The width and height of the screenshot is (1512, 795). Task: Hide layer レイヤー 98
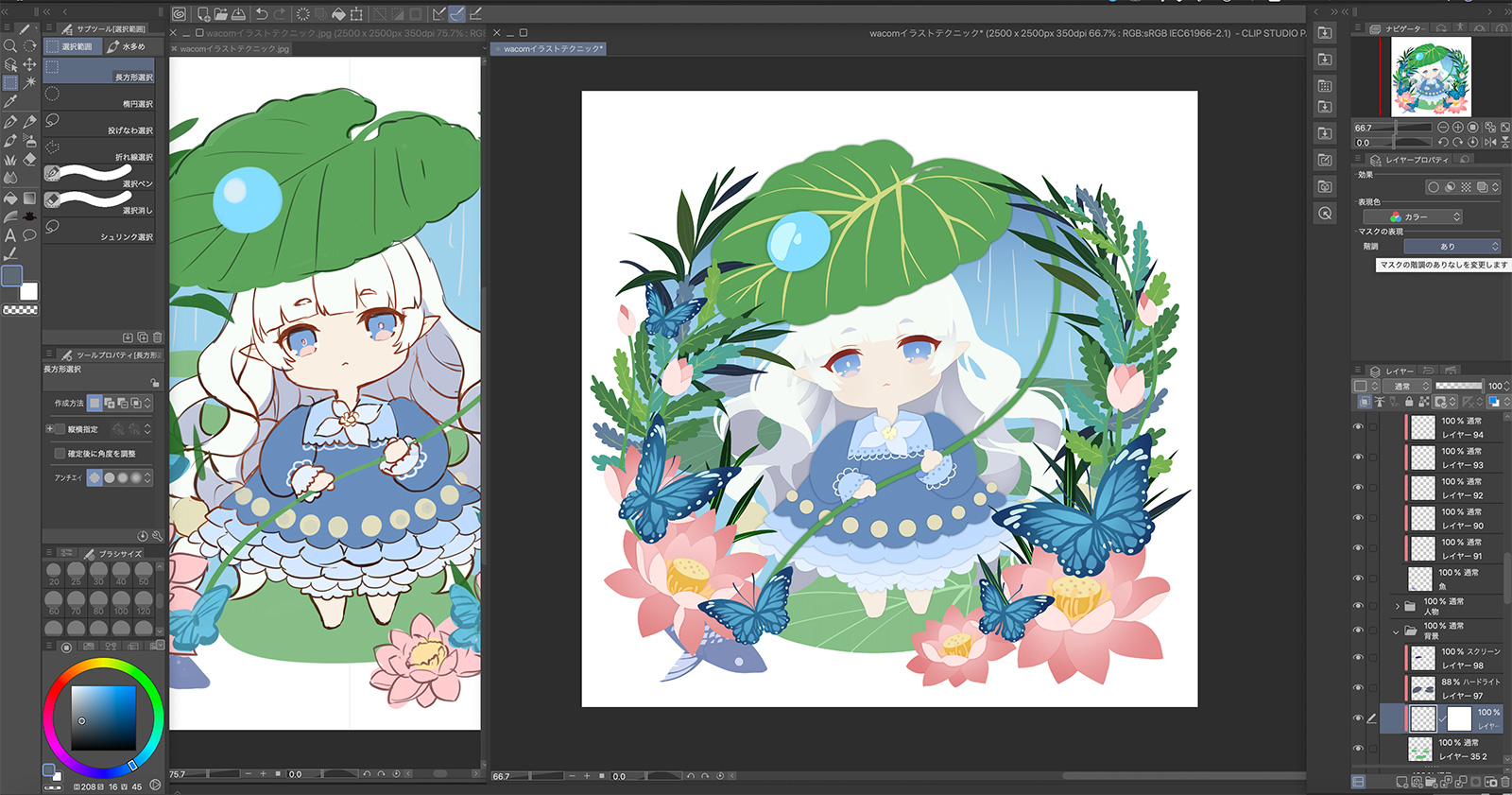[1358, 658]
